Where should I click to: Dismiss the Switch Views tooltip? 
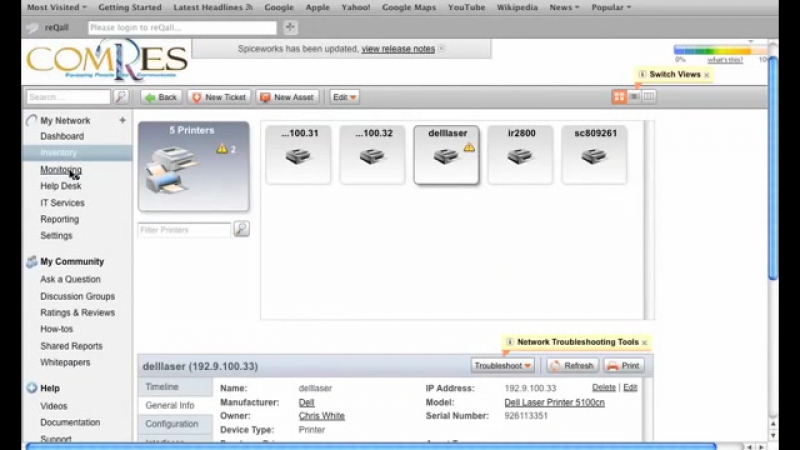(x=707, y=75)
